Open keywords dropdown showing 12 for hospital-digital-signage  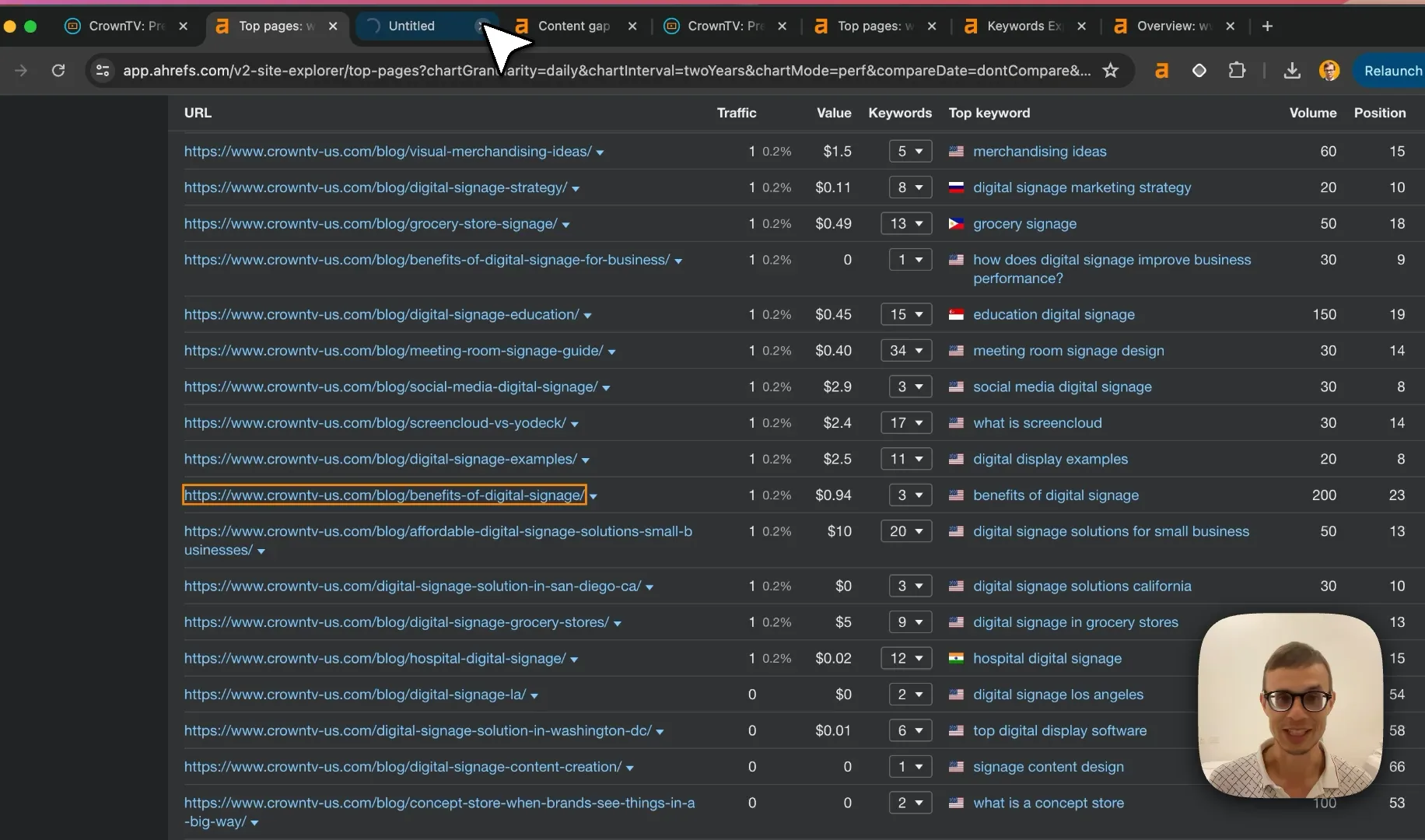pyautogui.click(x=906, y=659)
